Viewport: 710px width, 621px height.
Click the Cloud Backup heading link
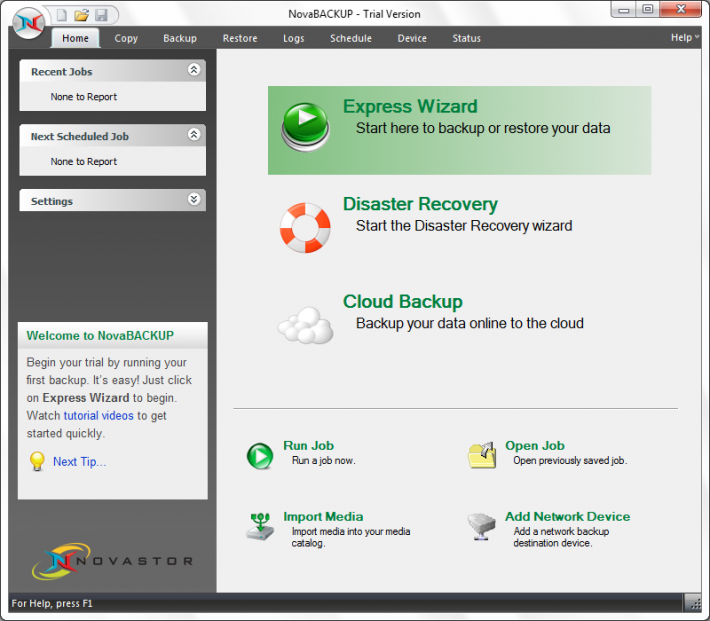click(x=403, y=302)
